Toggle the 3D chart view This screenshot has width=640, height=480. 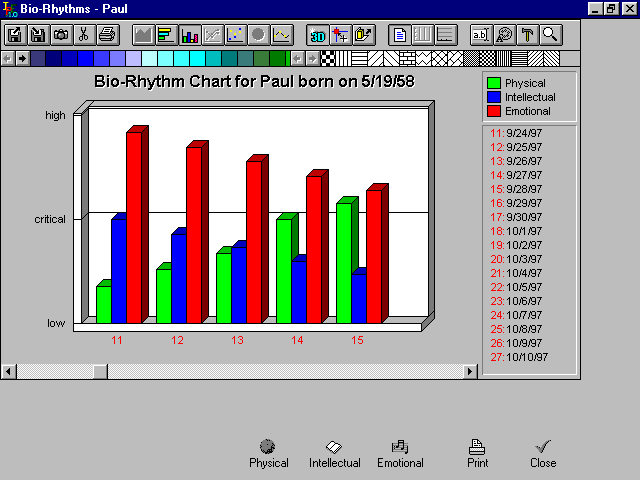pos(317,35)
